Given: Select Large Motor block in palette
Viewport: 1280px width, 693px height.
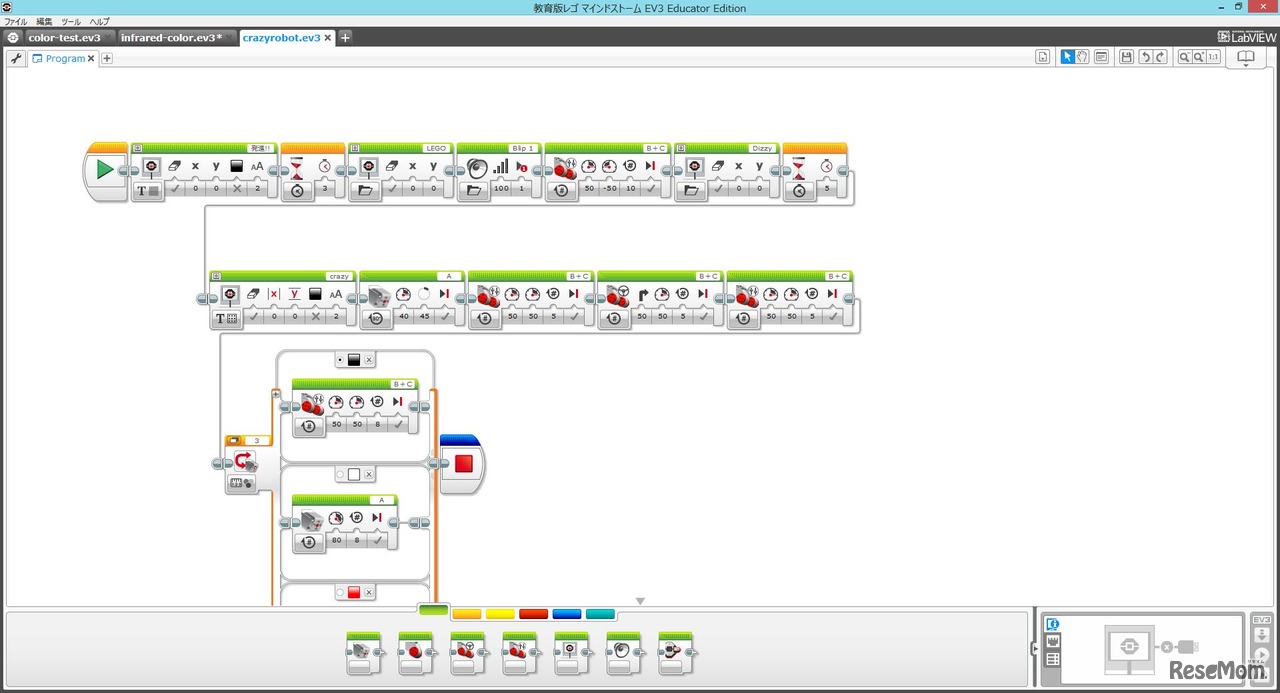Looking at the screenshot, I should [x=415, y=653].
